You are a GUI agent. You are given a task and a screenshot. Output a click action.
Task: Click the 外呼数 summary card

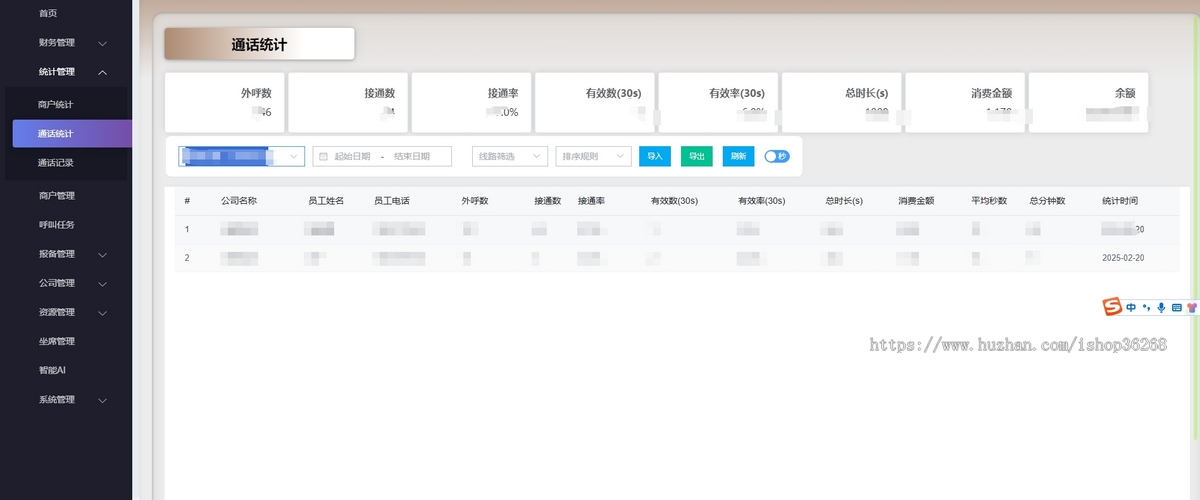tap(225, 102)
